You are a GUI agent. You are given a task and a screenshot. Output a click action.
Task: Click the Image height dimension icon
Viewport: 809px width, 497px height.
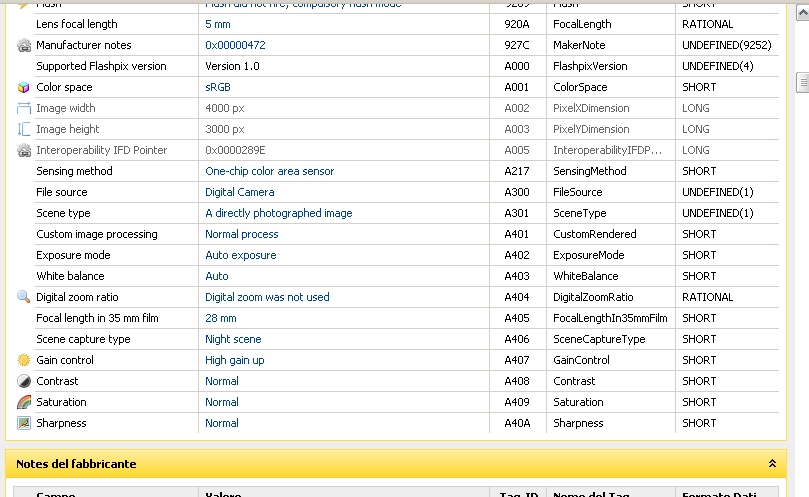click(24, 129)
